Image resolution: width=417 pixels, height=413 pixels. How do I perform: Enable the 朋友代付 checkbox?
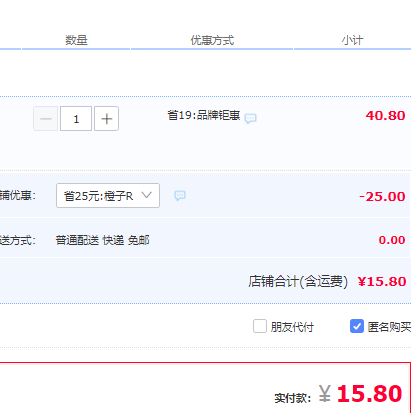click(260, 326)
